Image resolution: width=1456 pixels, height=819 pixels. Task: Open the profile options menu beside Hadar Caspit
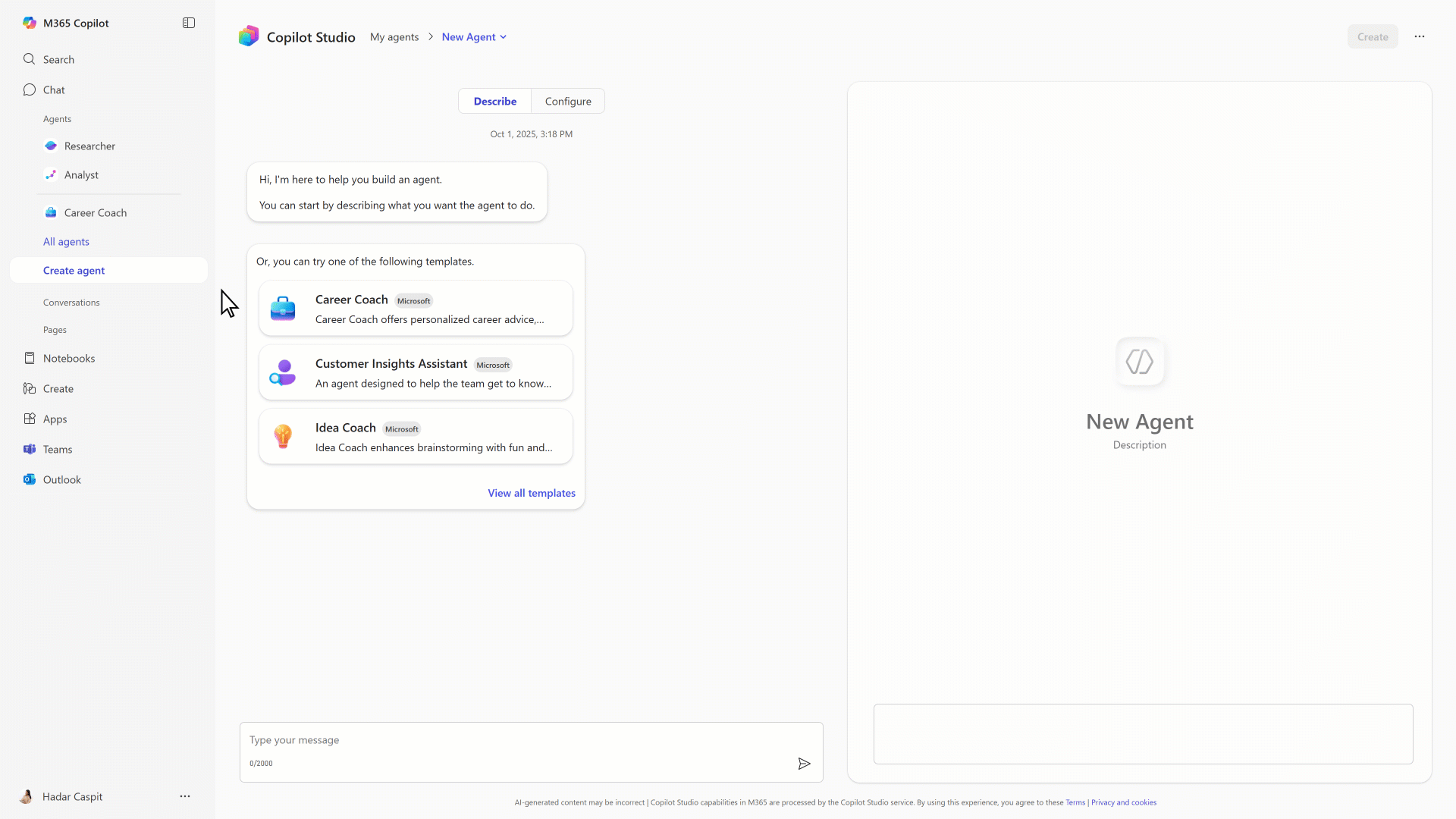pos(185,796)
